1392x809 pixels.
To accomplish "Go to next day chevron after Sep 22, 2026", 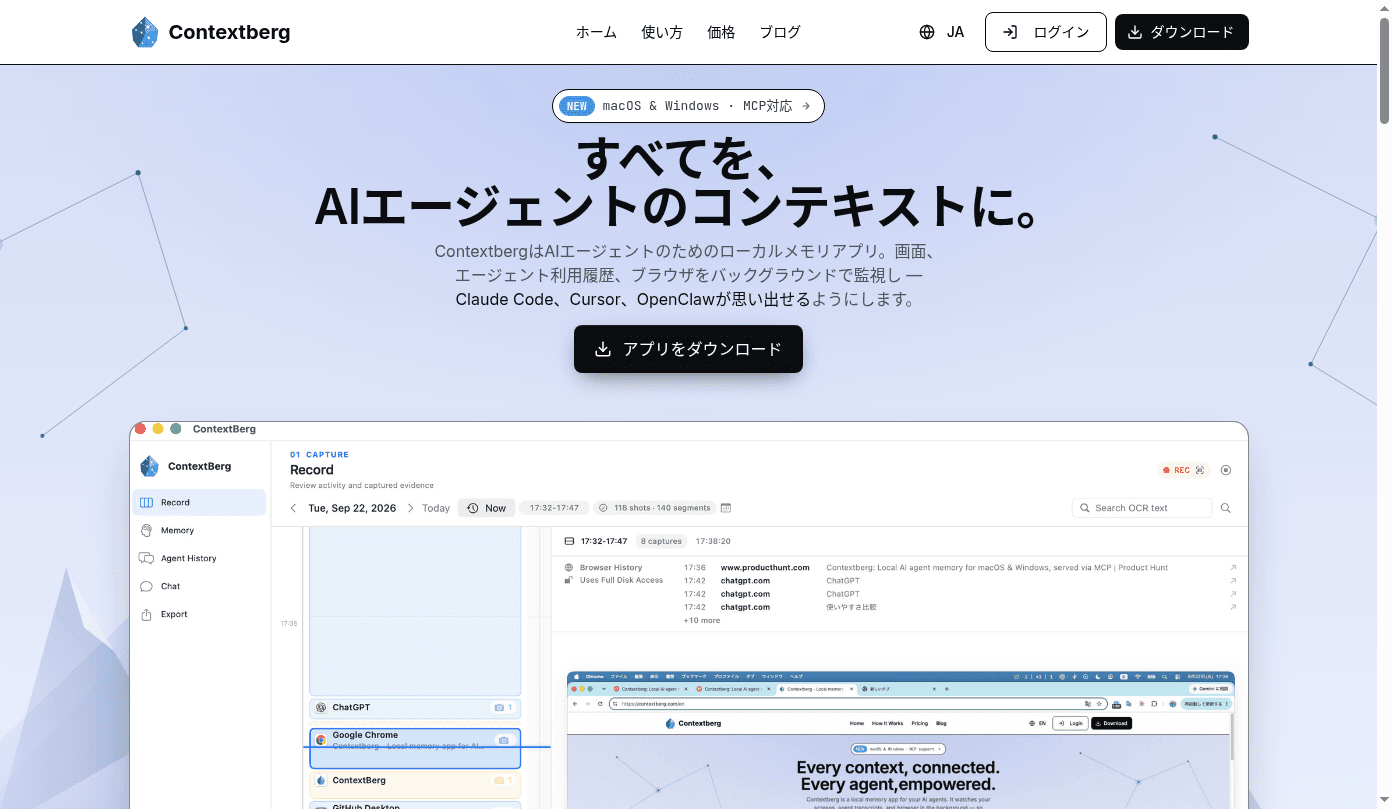I will [410, 508].
